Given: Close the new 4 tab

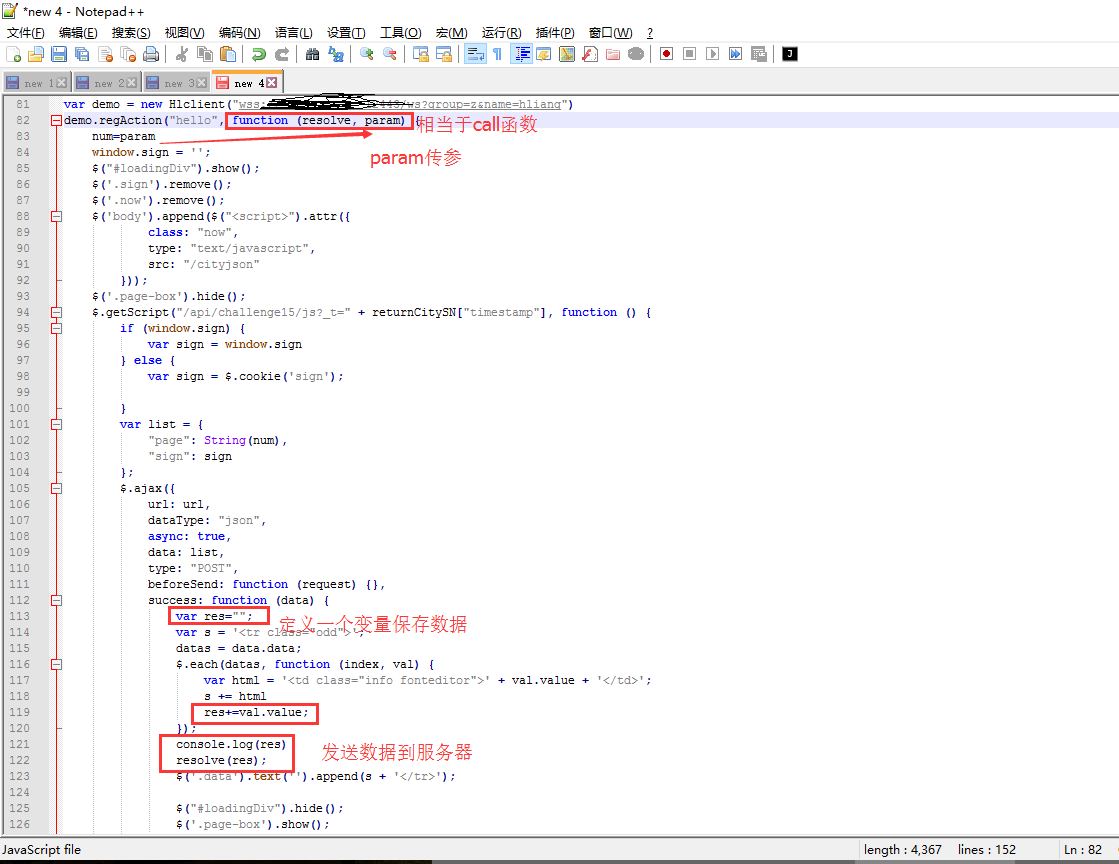Looking at the screenshot, I should coord(271,83).
